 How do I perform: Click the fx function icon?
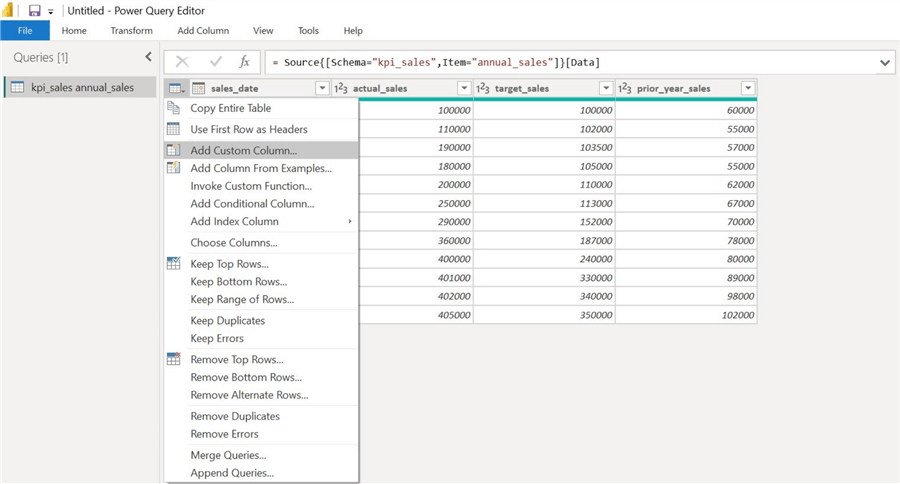245,62
